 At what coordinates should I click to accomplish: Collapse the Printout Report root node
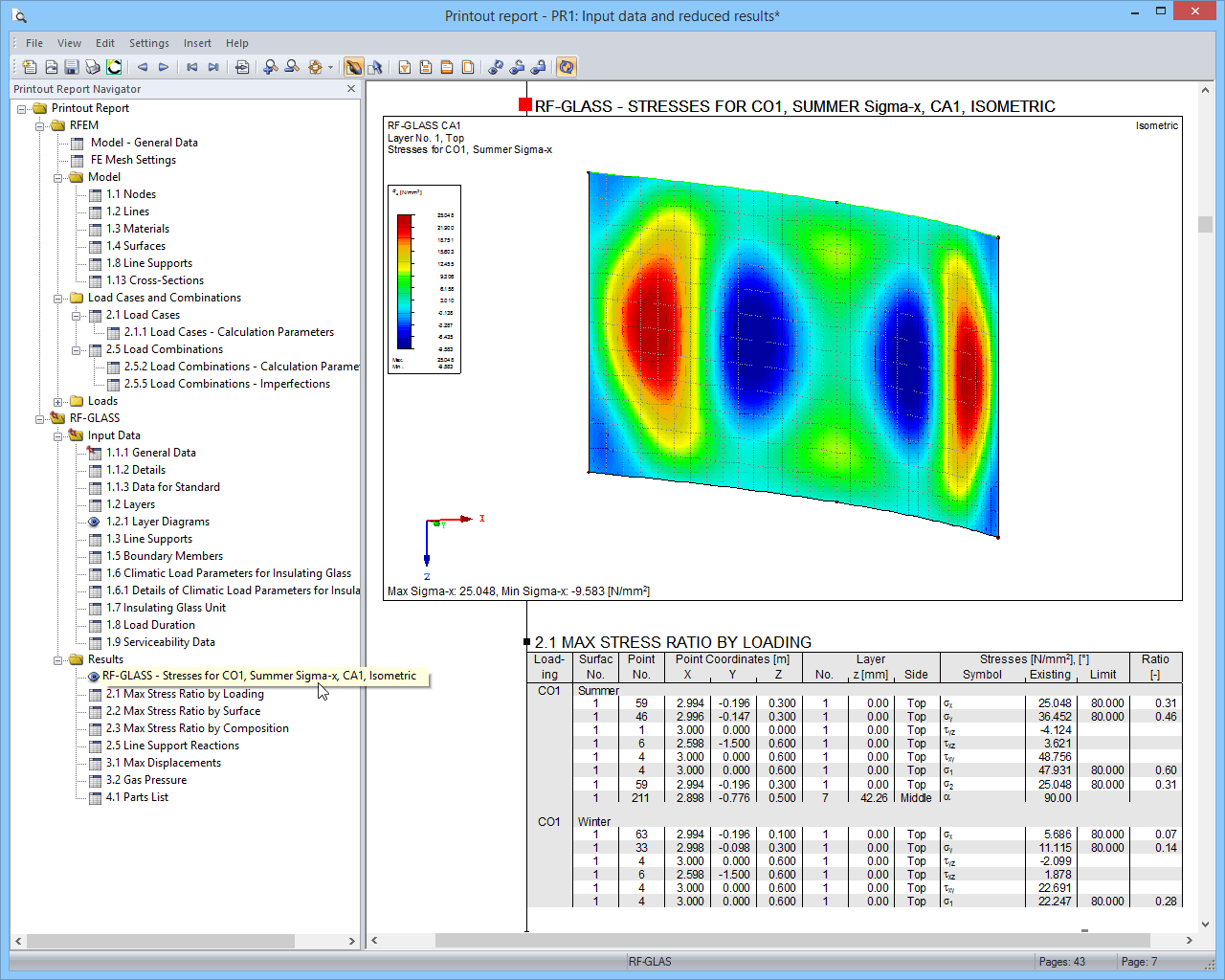point(22,108)
